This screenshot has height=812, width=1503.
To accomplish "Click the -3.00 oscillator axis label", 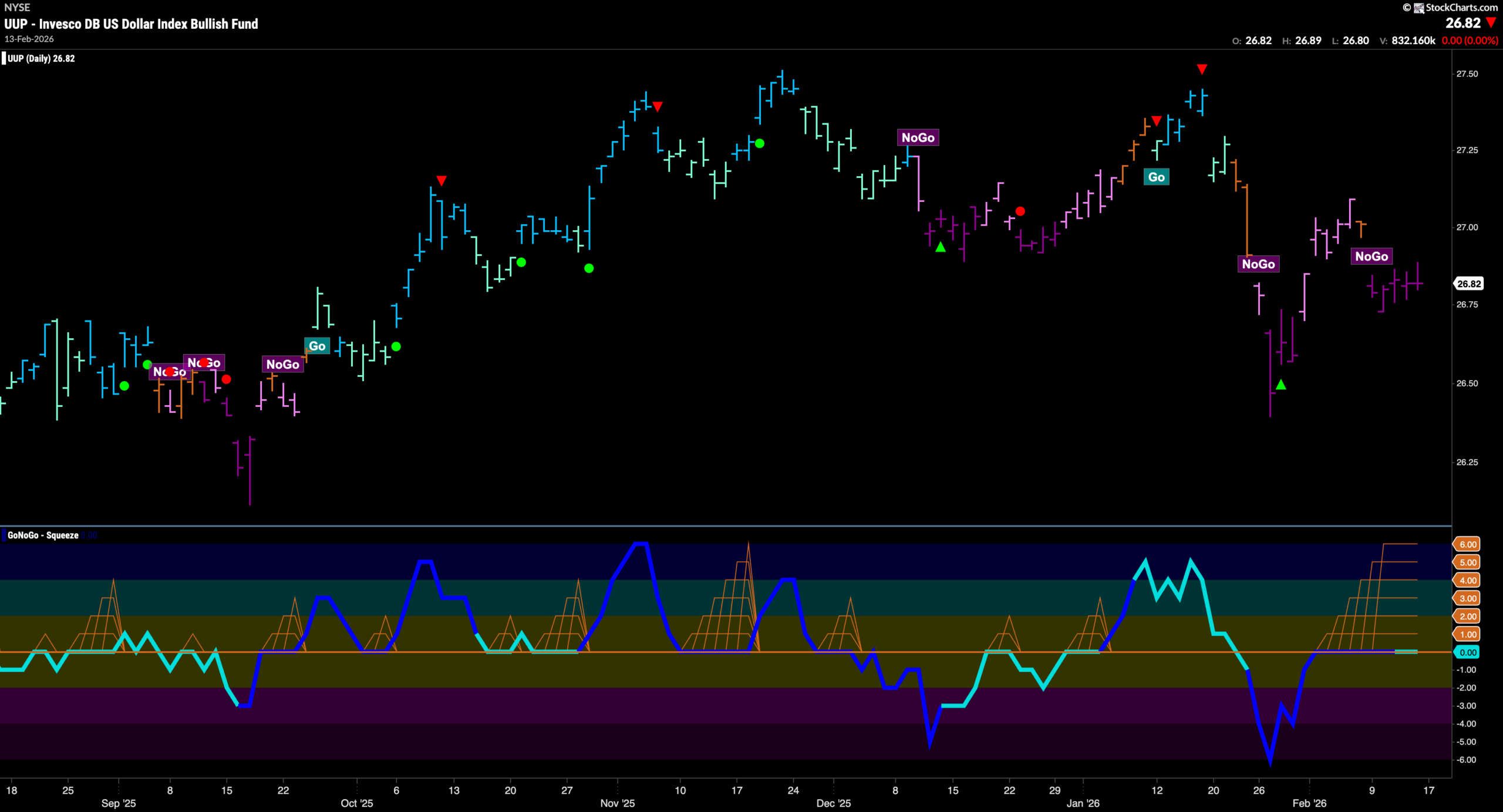I will point(1467,706).
